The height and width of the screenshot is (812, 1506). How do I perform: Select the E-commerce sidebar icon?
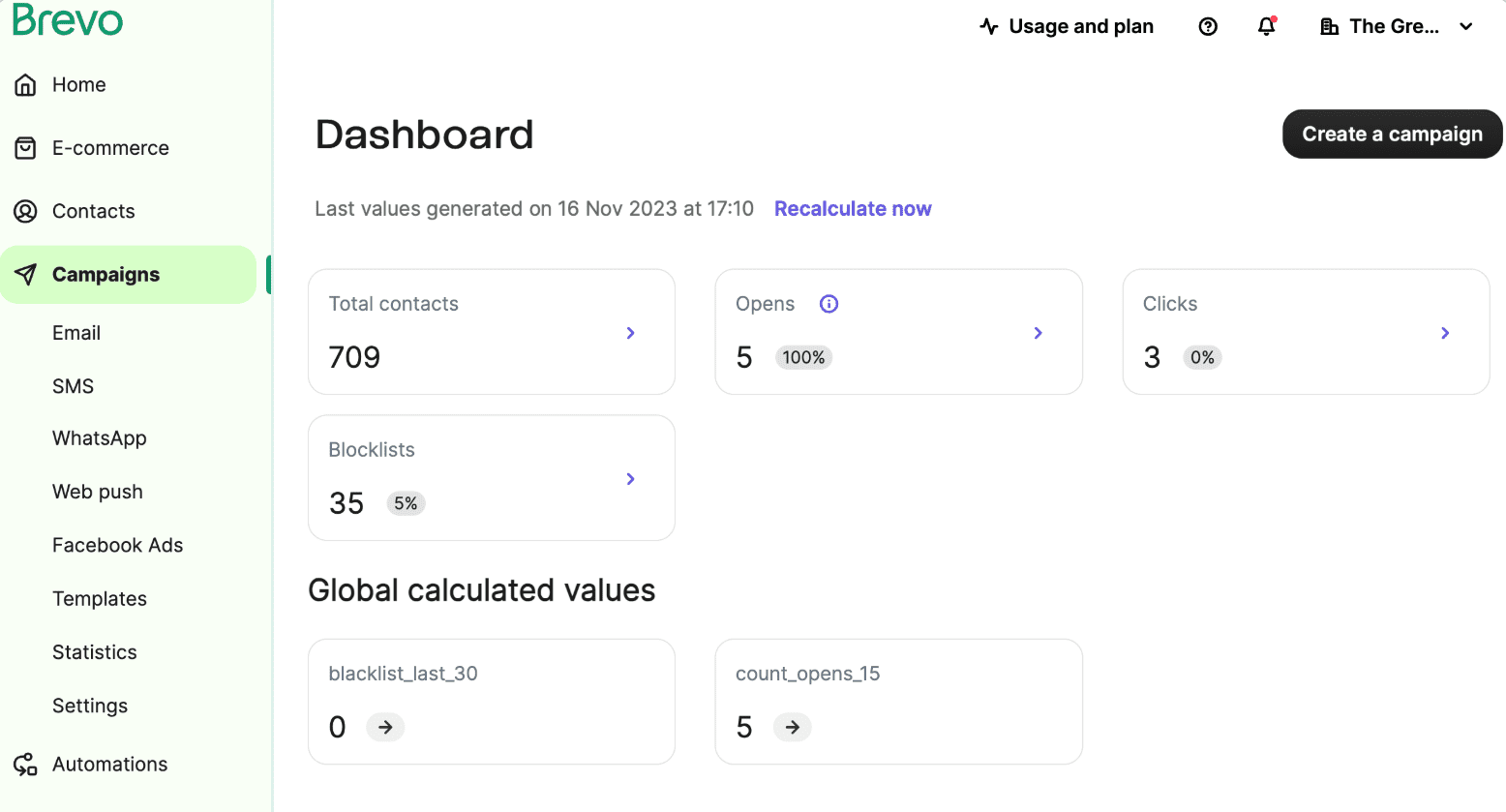click(x=26, y=147)
